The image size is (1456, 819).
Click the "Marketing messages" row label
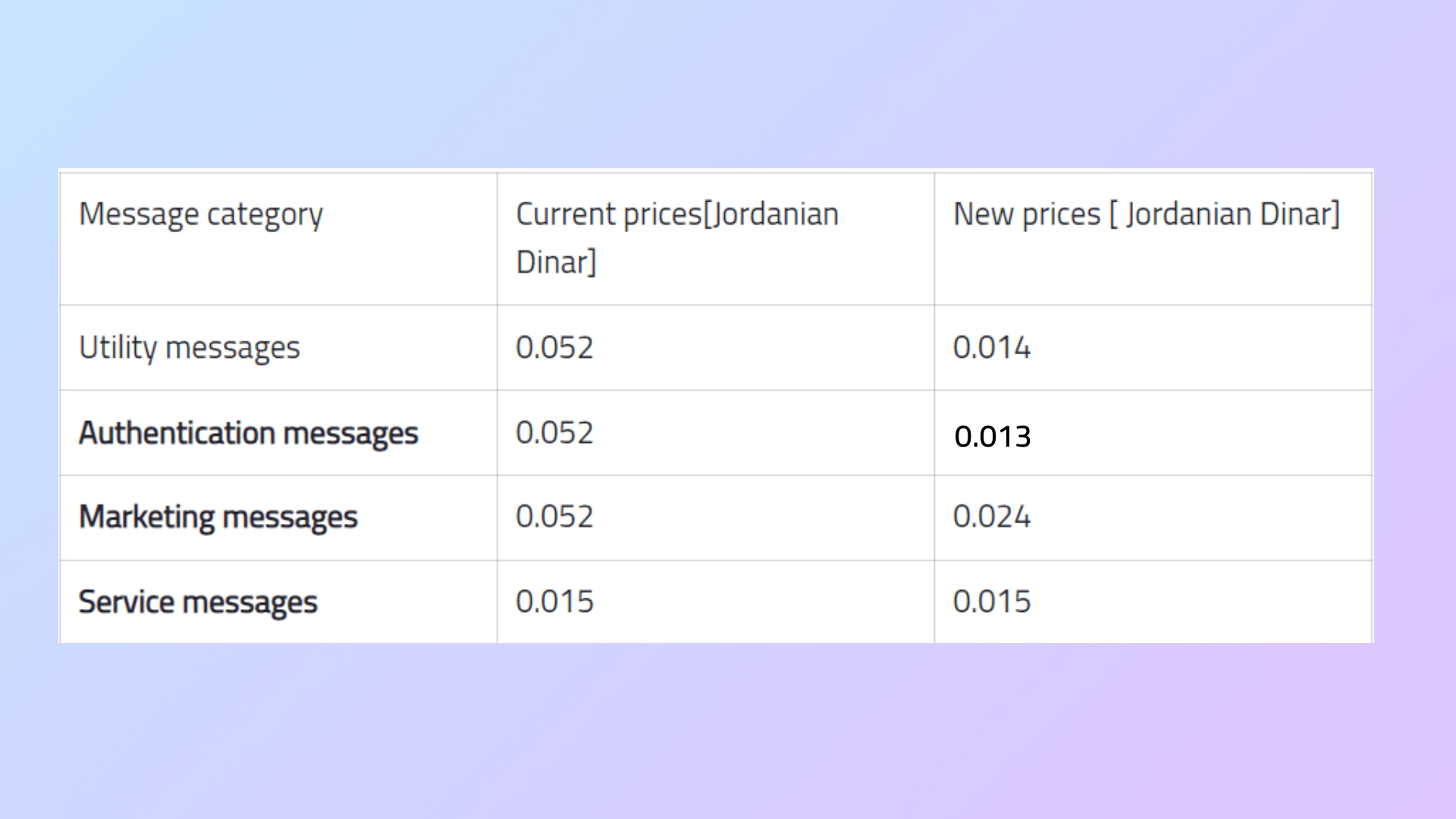pyautogui.click(x=218, y=517)
